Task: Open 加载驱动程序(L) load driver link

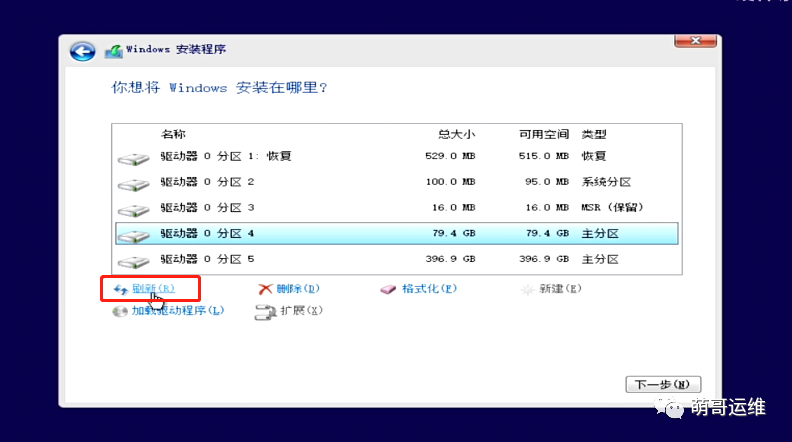Action: click(178, 310)
